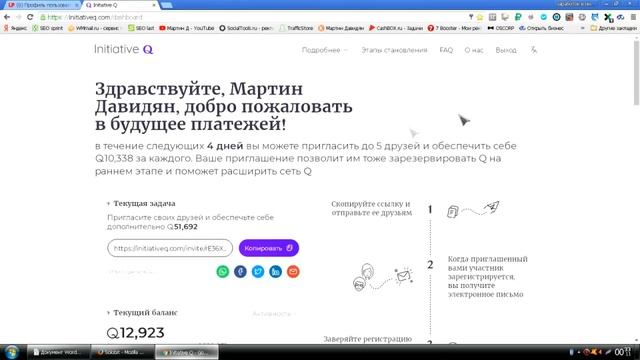Click the green P extension icon
This screenshot has height=360, width=640.
pyautogui.click(x=518, y=17)
